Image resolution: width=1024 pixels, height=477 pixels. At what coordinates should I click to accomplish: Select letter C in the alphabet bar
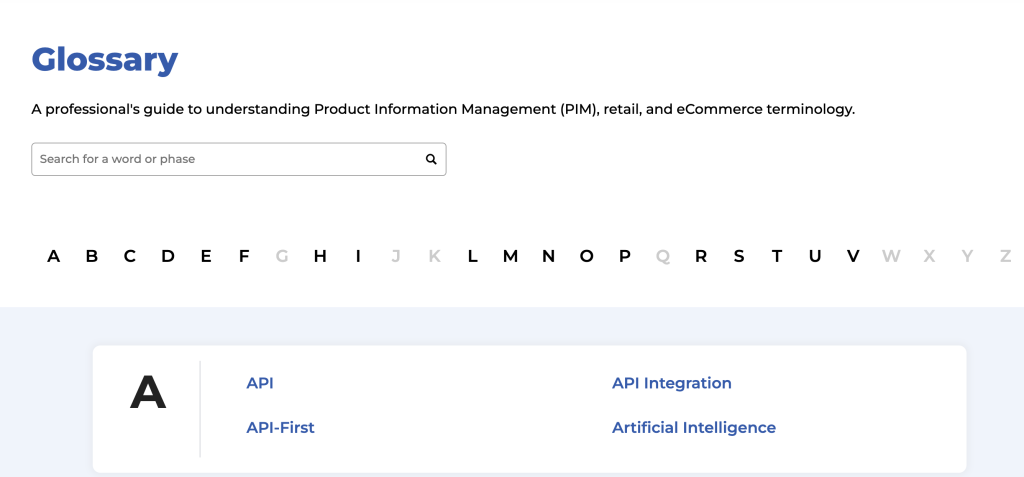coord(129,256)
